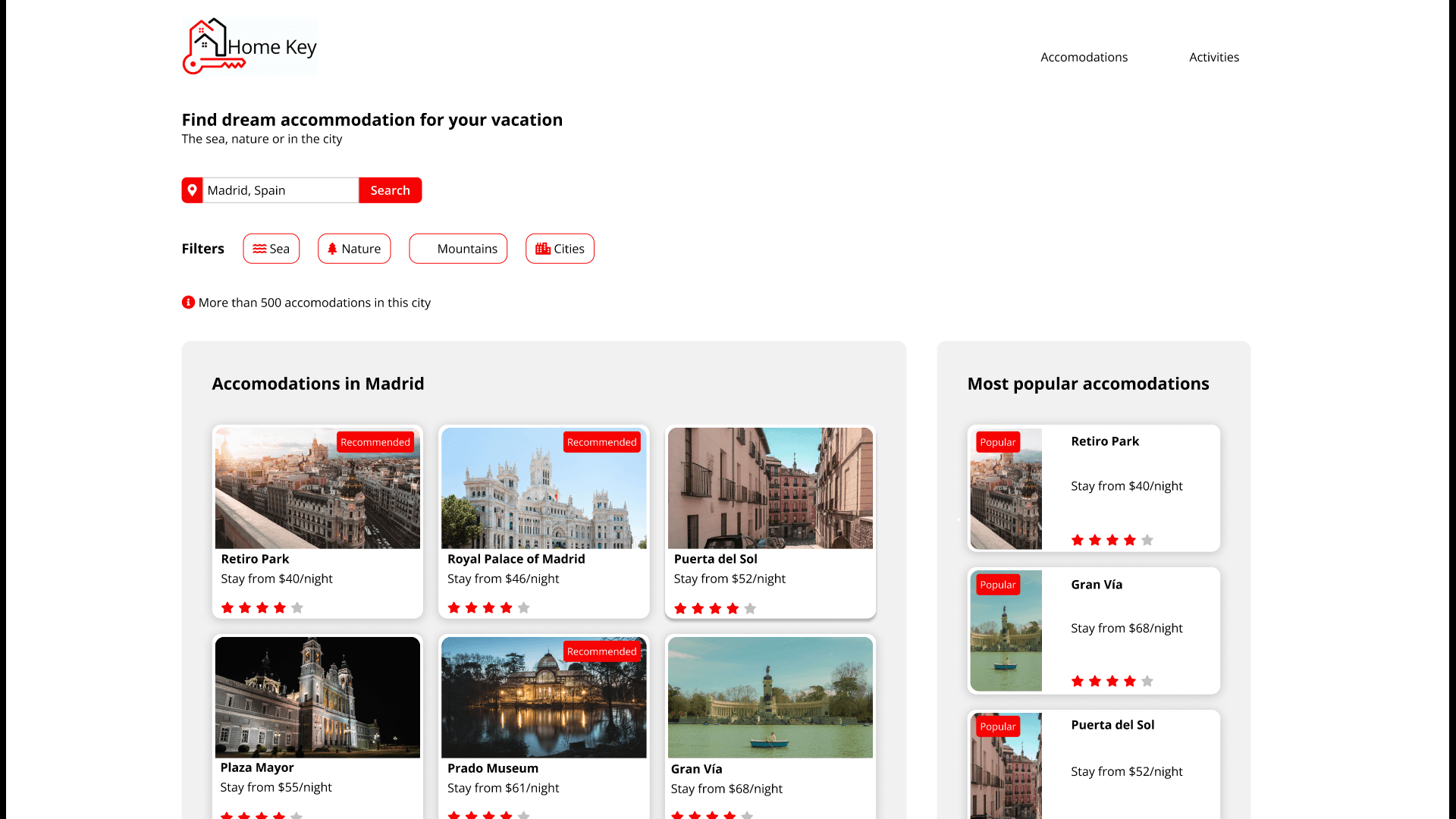This screenshot has height=819, width=1456.
Task: Click 'Most popular accomodations' heading
Action: pos(1088,384)
